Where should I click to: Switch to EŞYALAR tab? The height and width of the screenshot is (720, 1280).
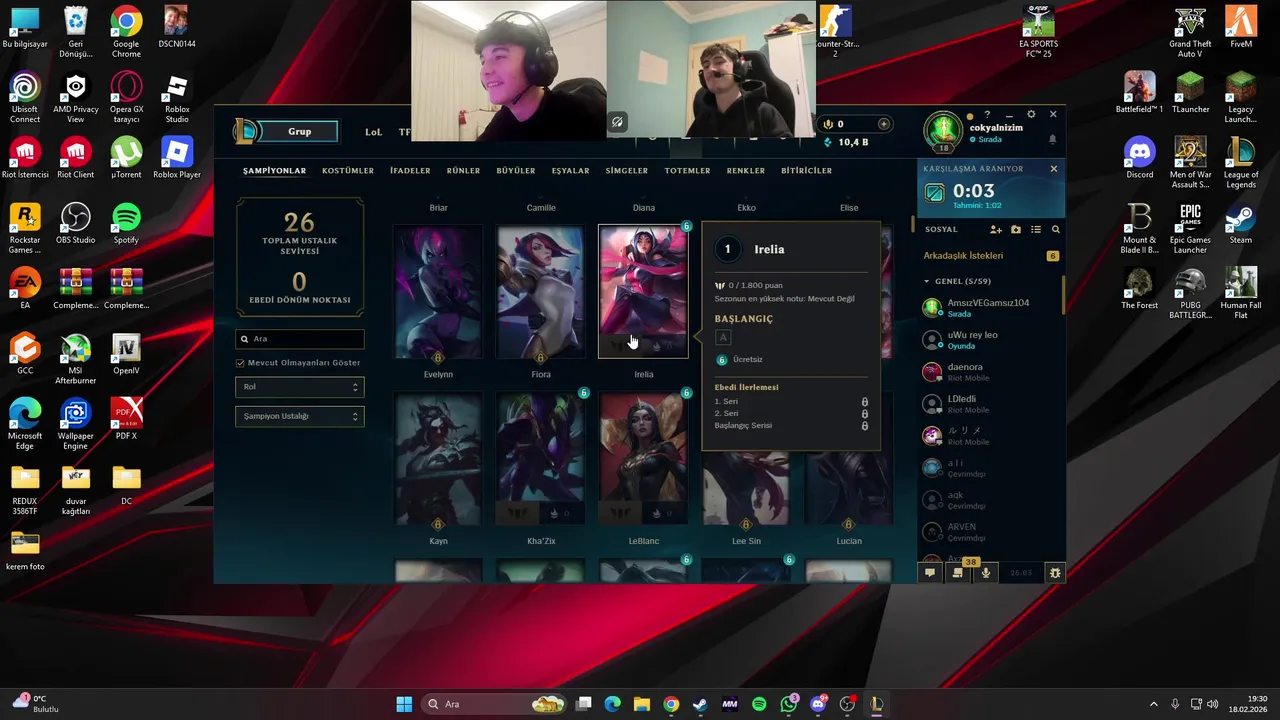click(570, 171)
